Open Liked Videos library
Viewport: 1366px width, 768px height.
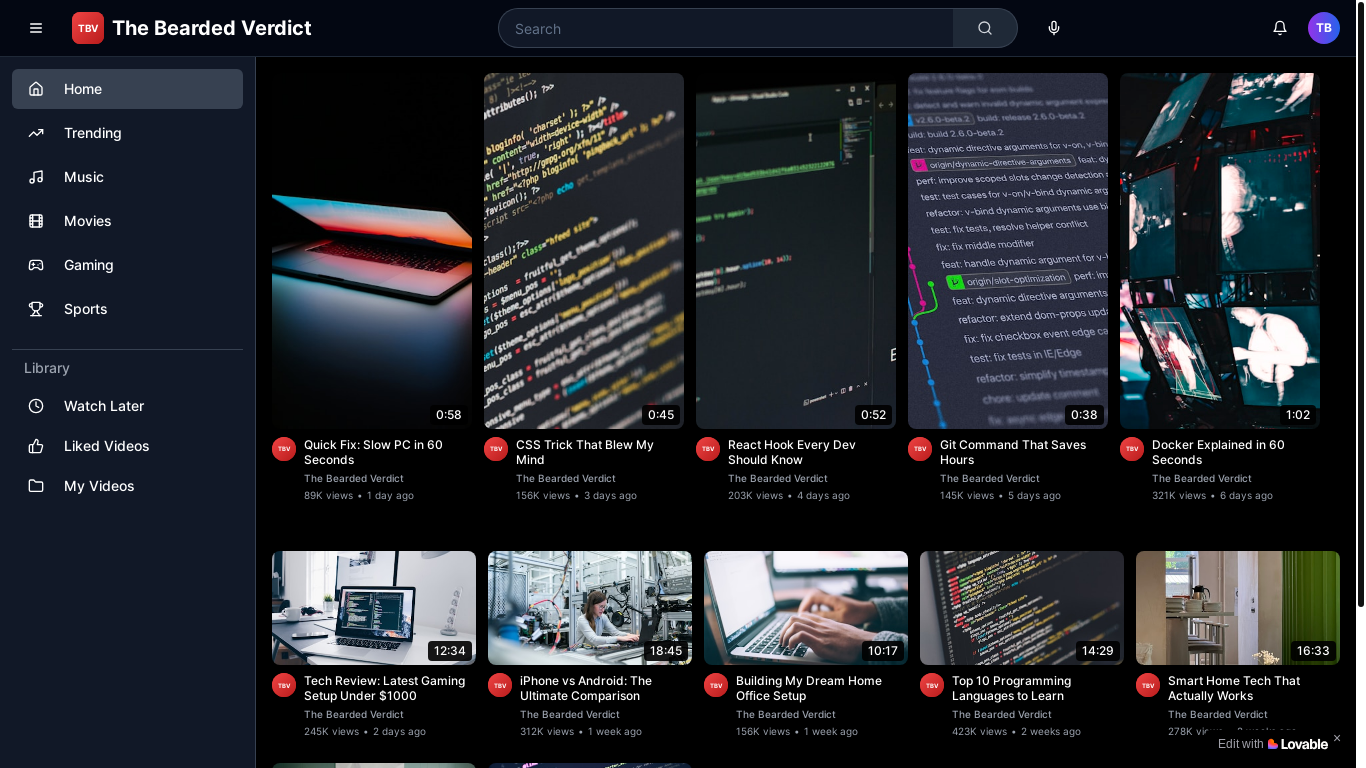[x=127, y=446]
